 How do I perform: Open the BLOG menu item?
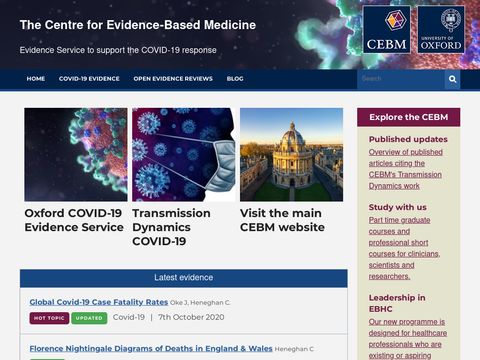(x=235, y=79)
